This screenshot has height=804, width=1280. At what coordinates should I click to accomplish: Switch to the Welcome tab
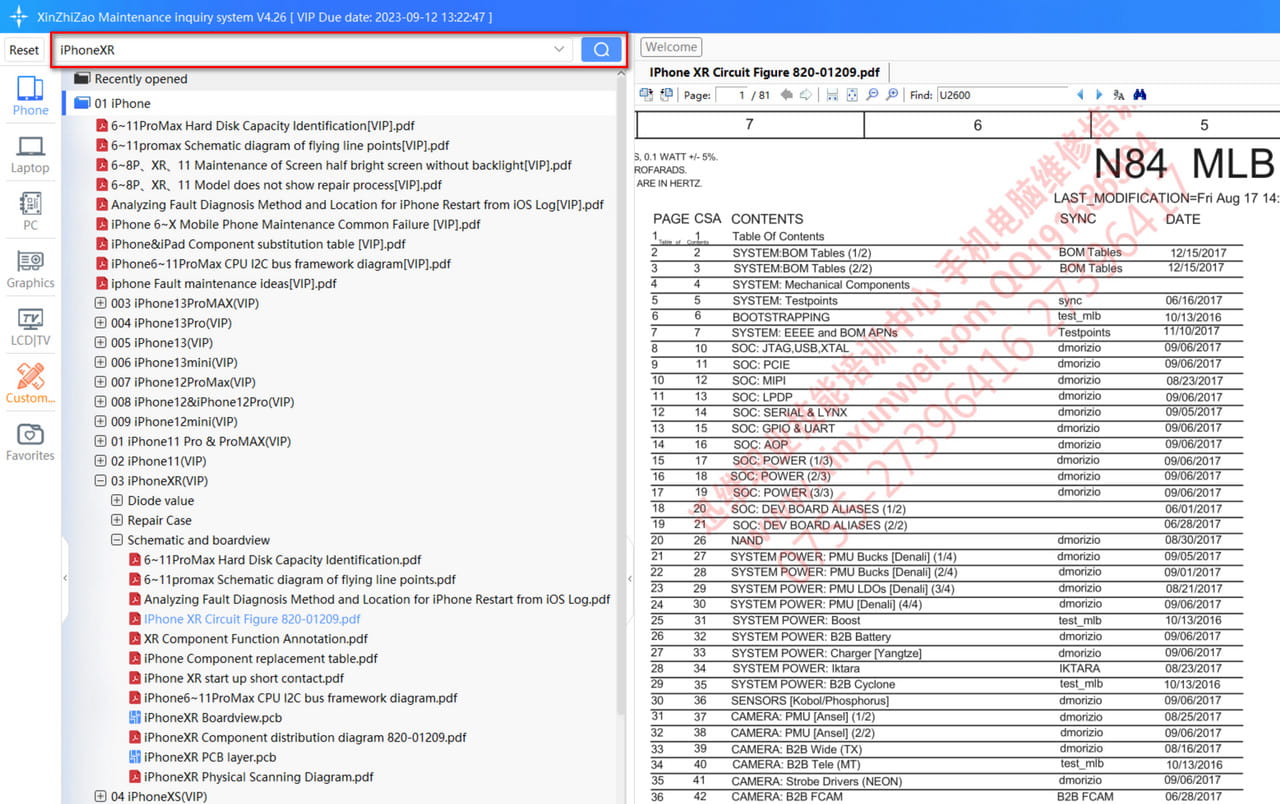pos(671,47)
